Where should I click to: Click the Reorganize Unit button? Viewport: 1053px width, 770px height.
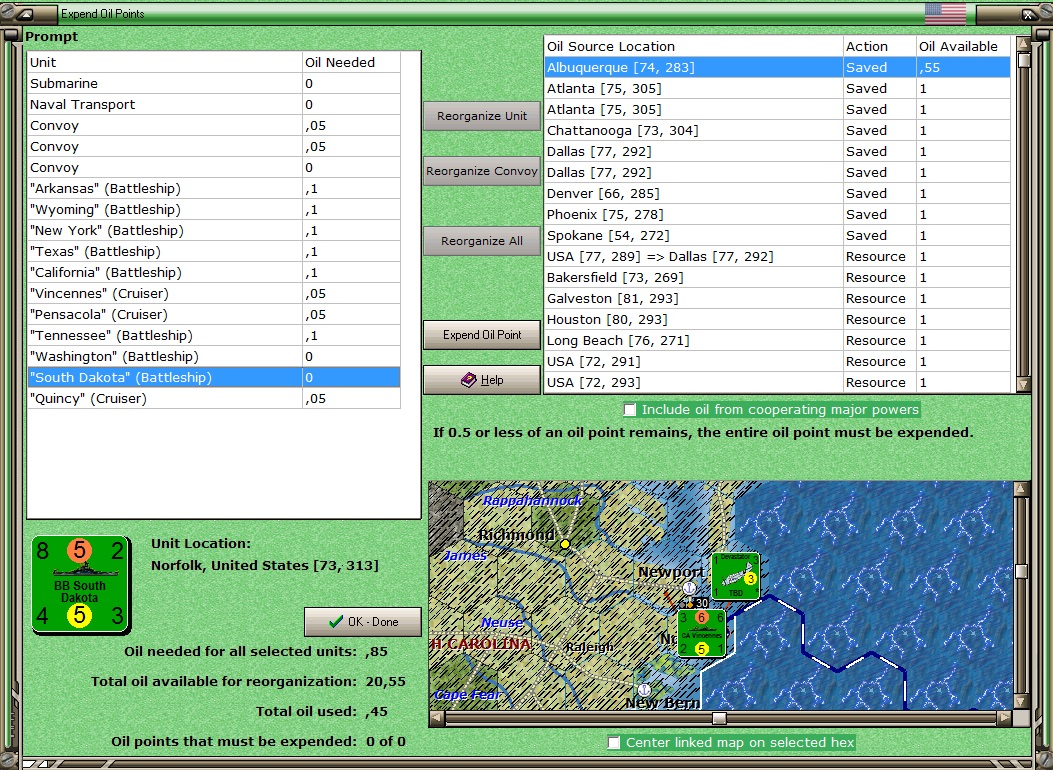pos(482,116)
